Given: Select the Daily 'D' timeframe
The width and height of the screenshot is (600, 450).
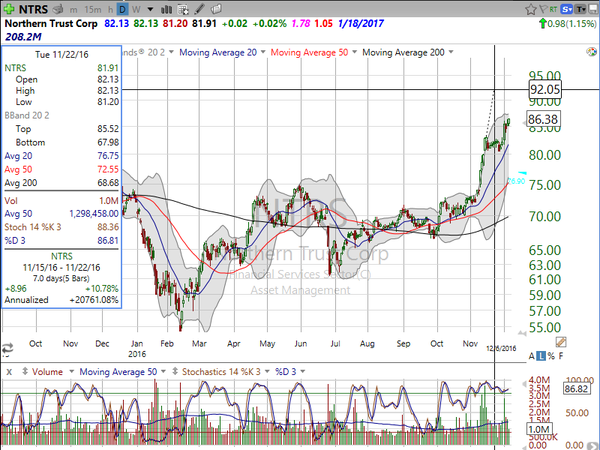Looking at the screenshot, I should [122, 9].
